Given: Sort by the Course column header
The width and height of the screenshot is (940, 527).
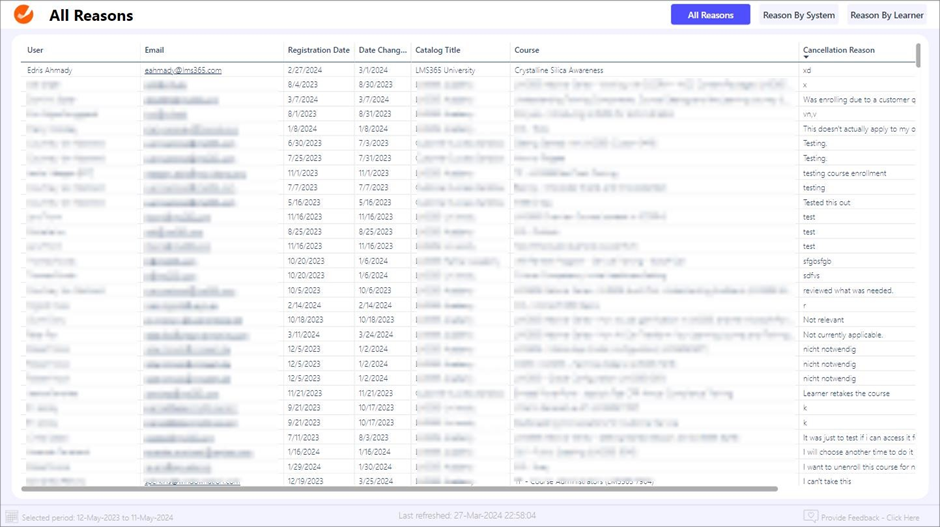Looking at the screenshot, I should pos(526,50).
